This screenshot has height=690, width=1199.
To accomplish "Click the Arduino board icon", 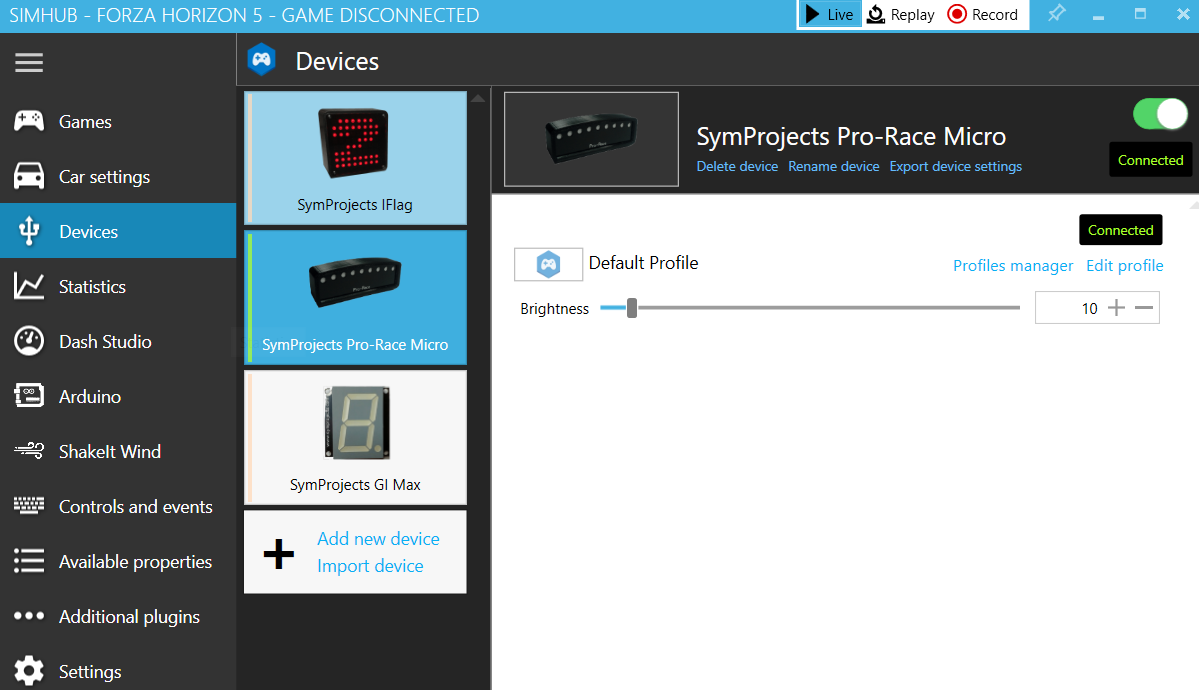I will pyautogui.click(x=29, y=397).
